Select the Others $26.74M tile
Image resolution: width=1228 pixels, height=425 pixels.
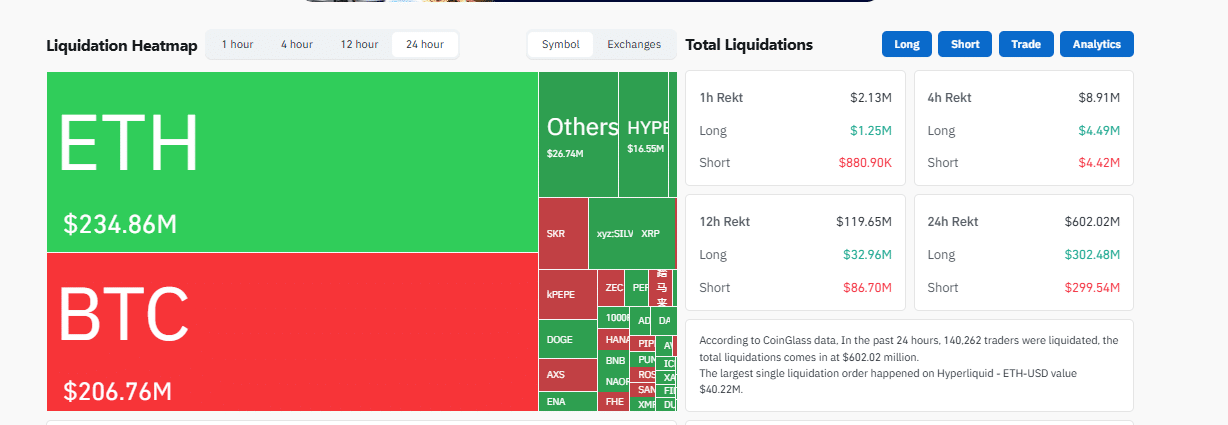[x=578, y=135]
